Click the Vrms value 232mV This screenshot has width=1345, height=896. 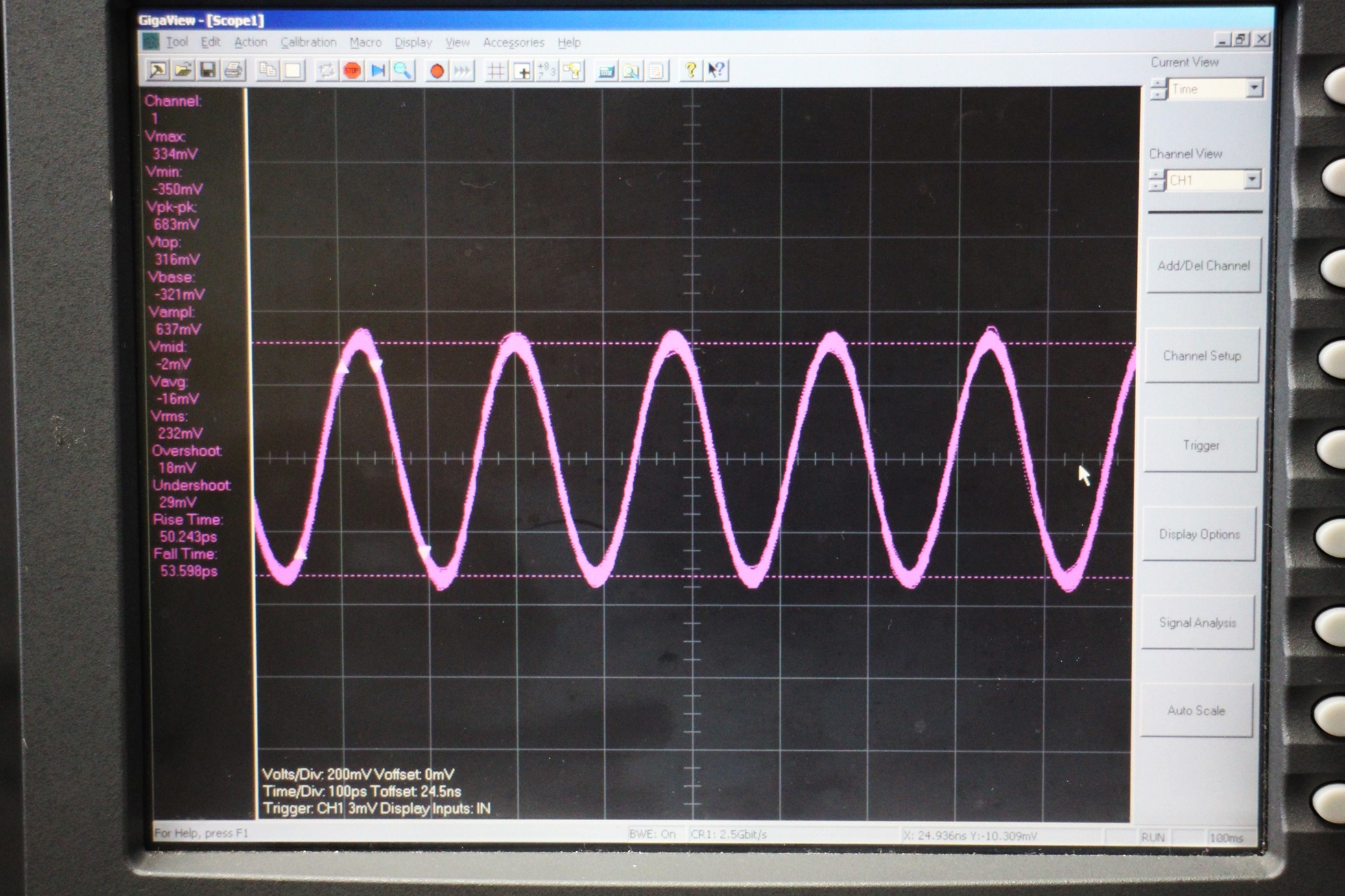point(180,433)
